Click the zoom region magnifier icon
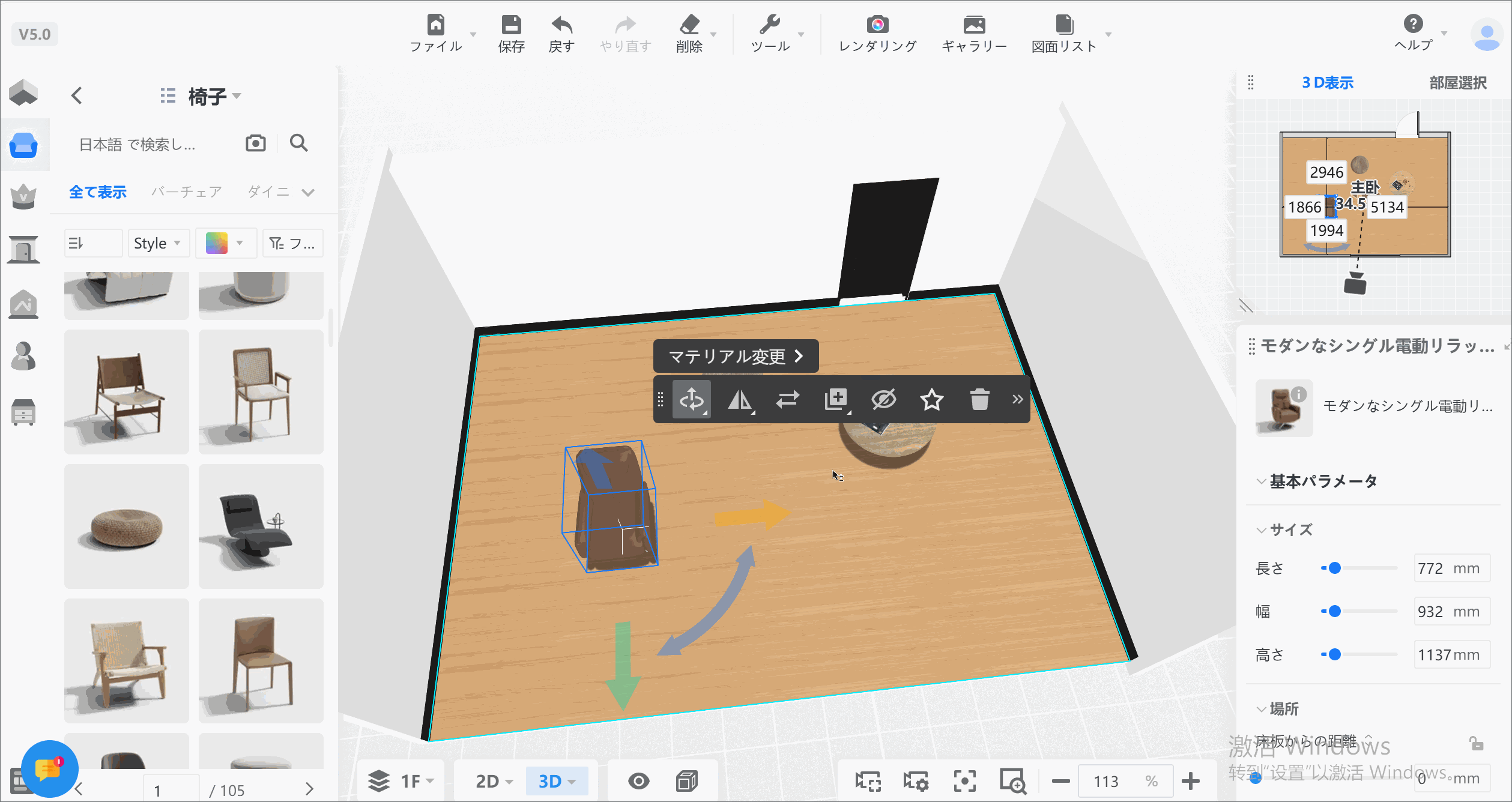The height and width of the screenshot is (802, 1512). (x=1012, y=782)
